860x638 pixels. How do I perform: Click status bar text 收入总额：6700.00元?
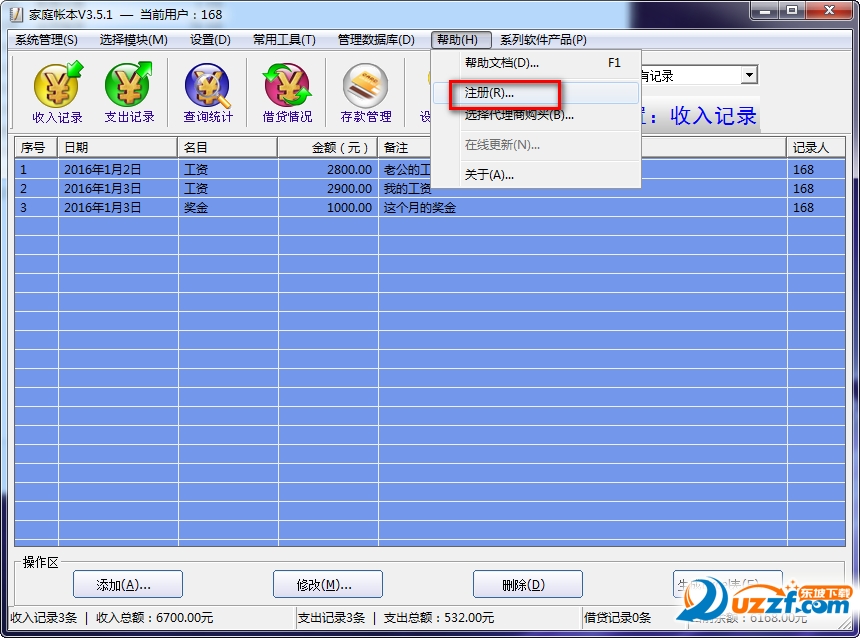[155, 618]
